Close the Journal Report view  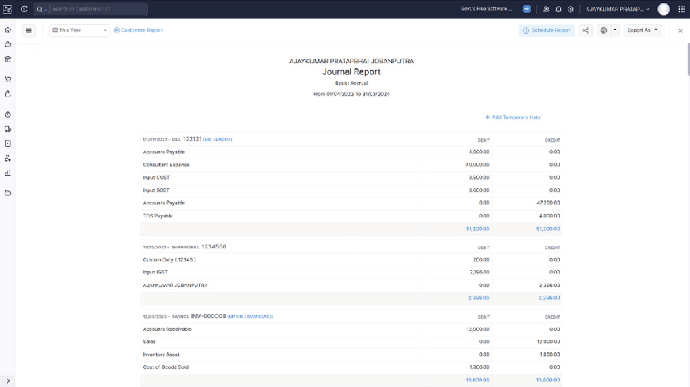pyautogui.click(x=680, y=30)
